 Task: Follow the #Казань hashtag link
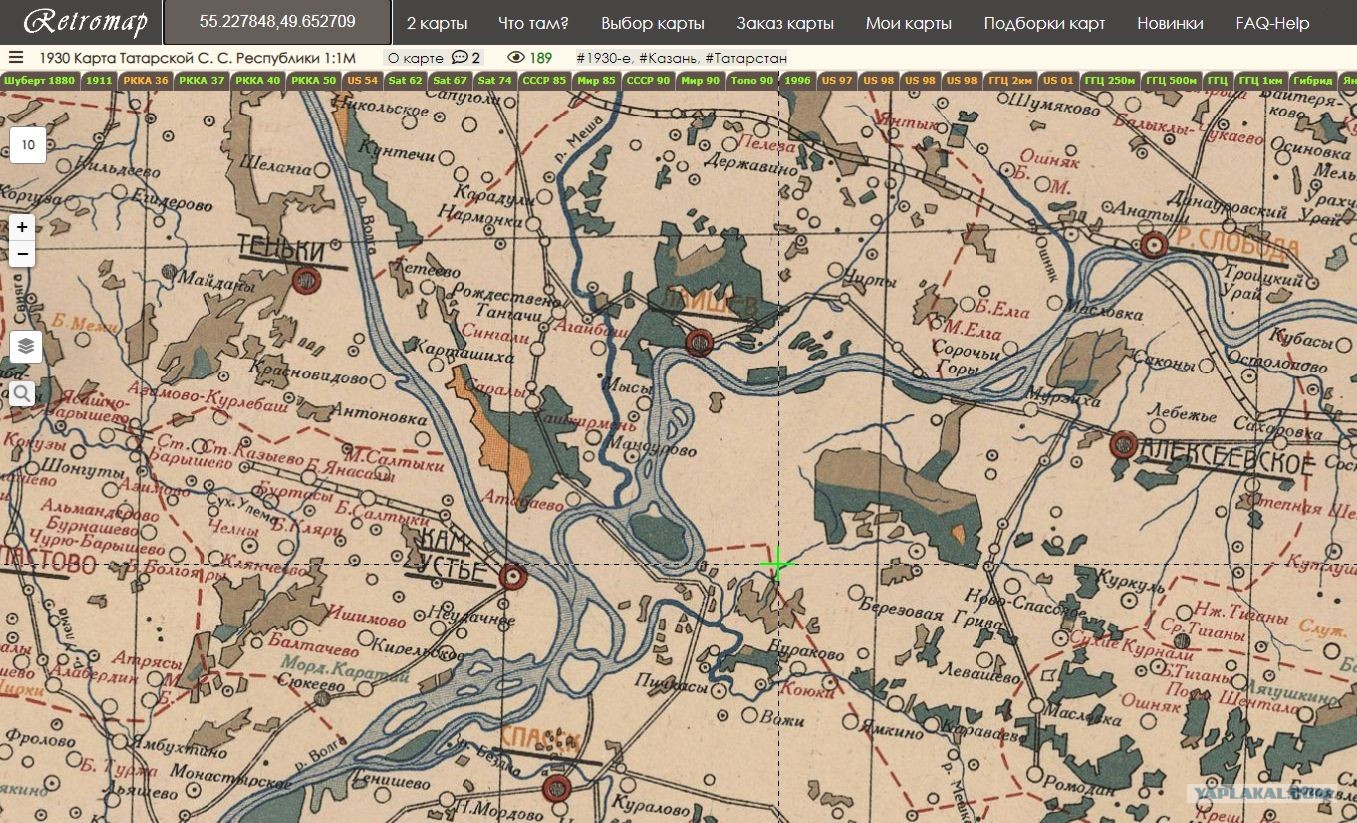(x=669, y=58)
